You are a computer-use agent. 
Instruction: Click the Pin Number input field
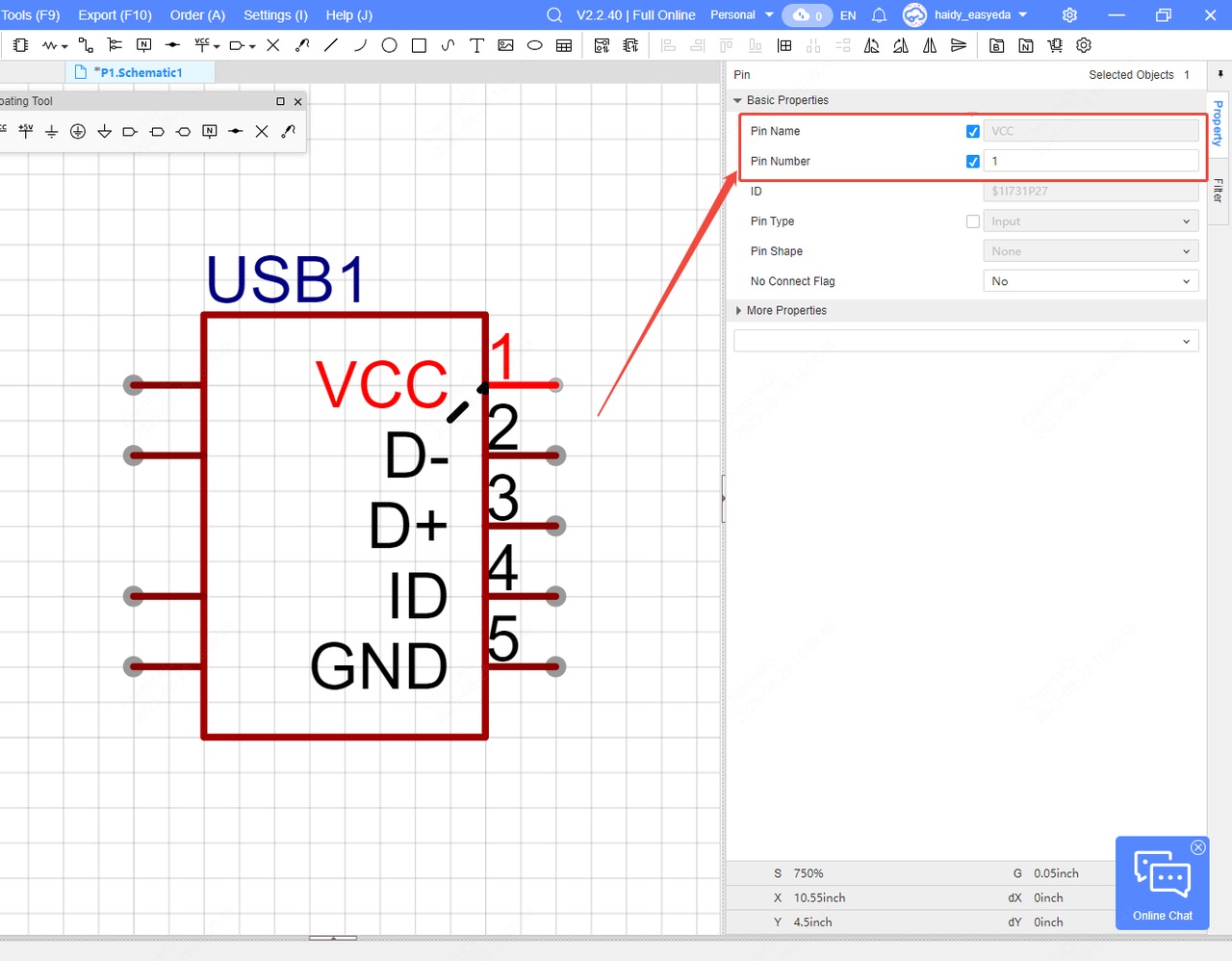tap(1090, 161)
